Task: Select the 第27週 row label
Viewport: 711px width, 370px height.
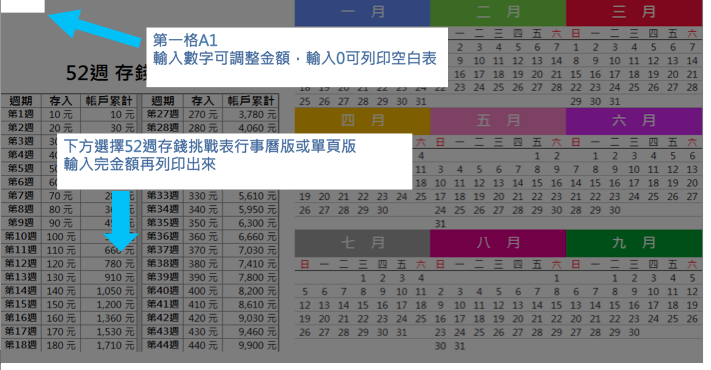Action: tap(163, 114)
